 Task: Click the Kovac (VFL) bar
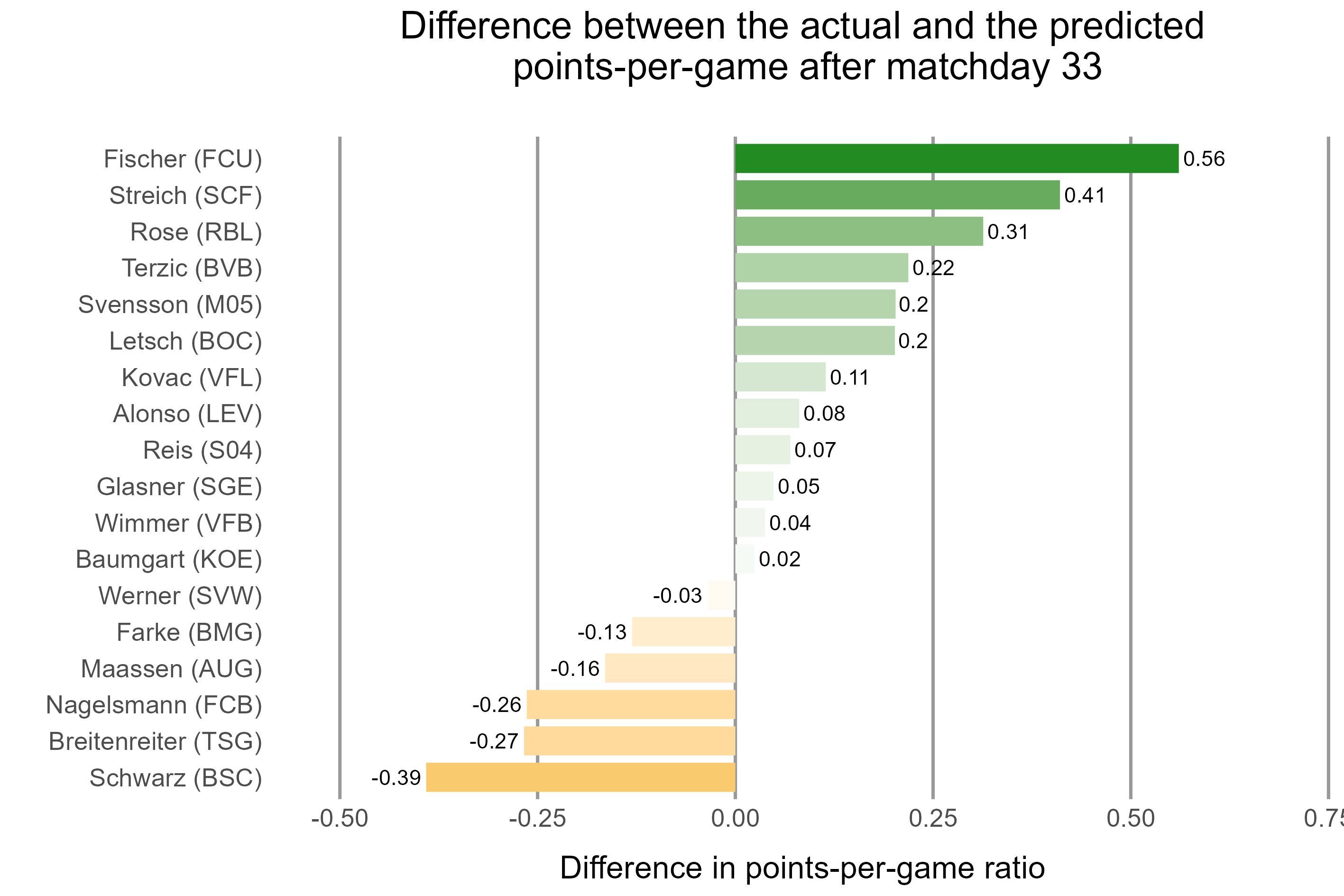point(780,377)
